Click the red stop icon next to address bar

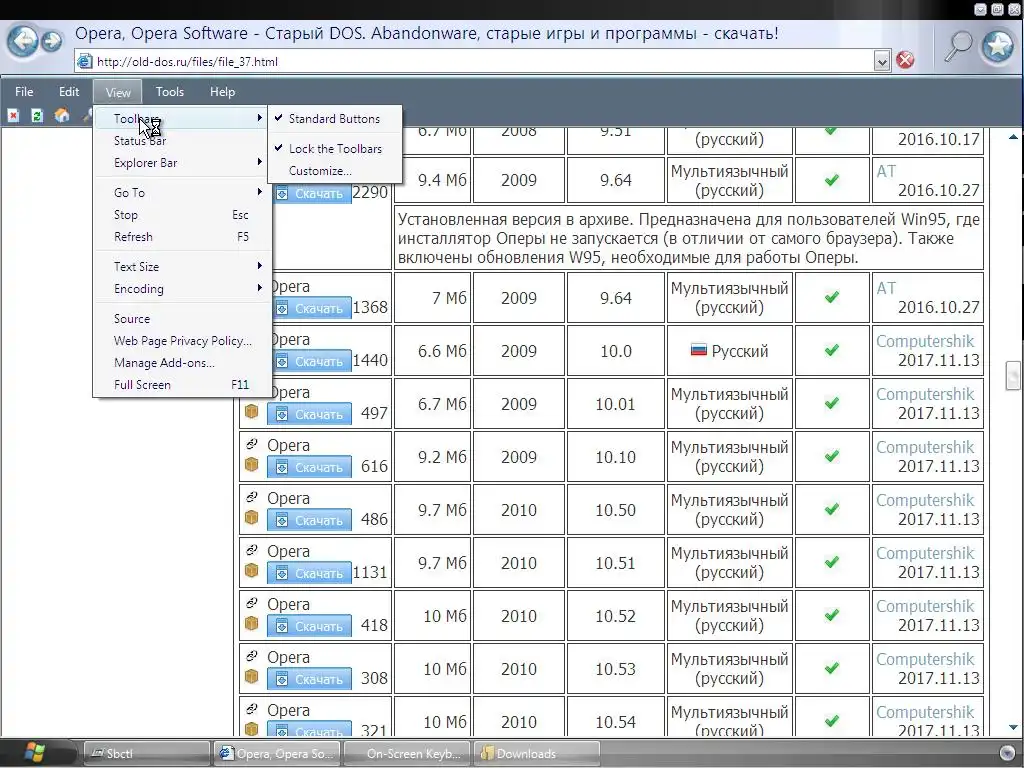click(905, 61)
